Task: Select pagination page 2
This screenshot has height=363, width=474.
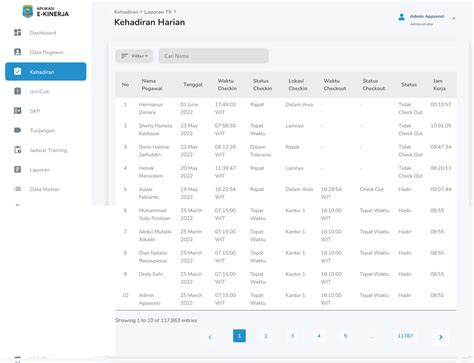Action: 266,336
